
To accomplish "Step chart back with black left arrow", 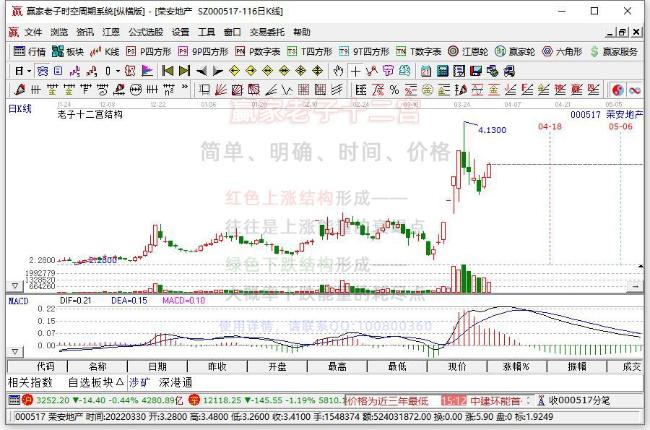I will click(x=201, y=71).
